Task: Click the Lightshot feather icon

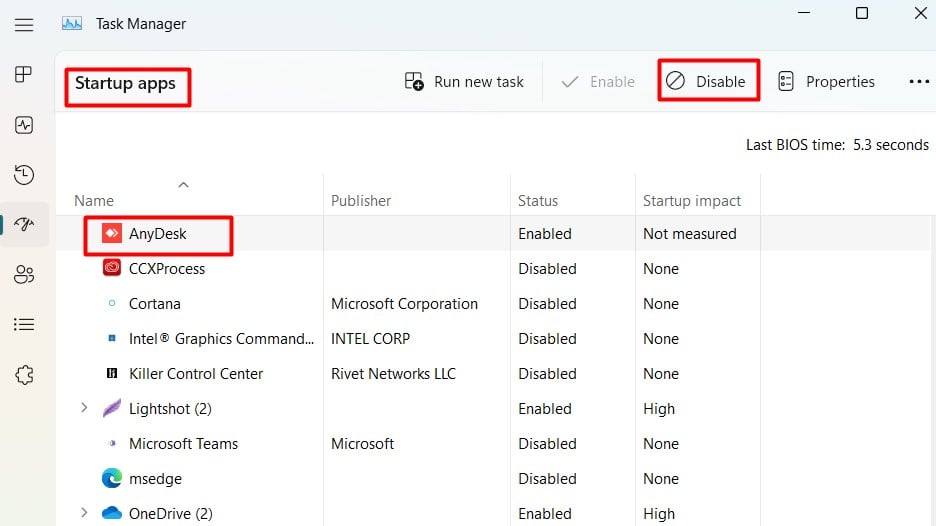Action: [112, 408]
